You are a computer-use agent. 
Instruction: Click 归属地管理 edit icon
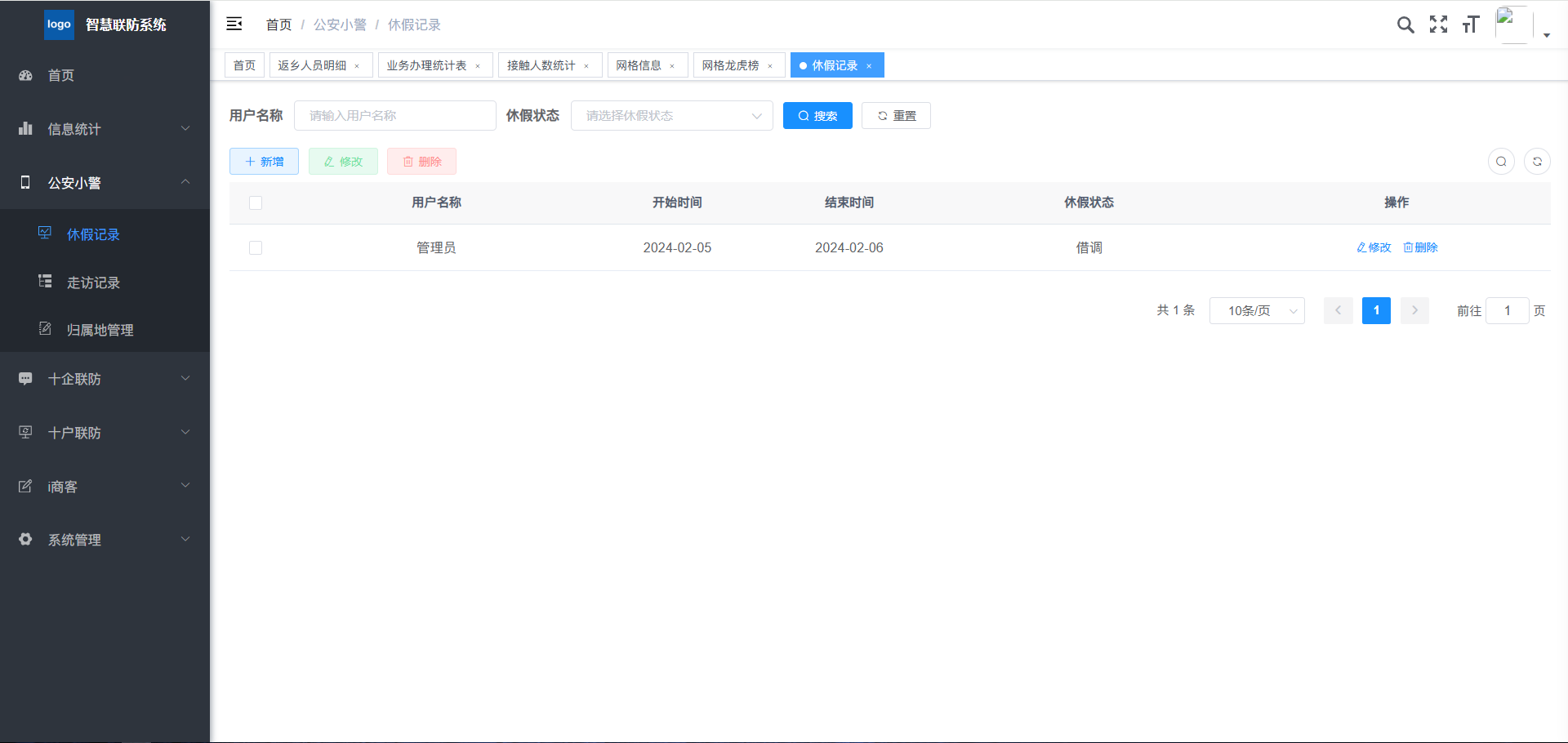pos(45,328)
